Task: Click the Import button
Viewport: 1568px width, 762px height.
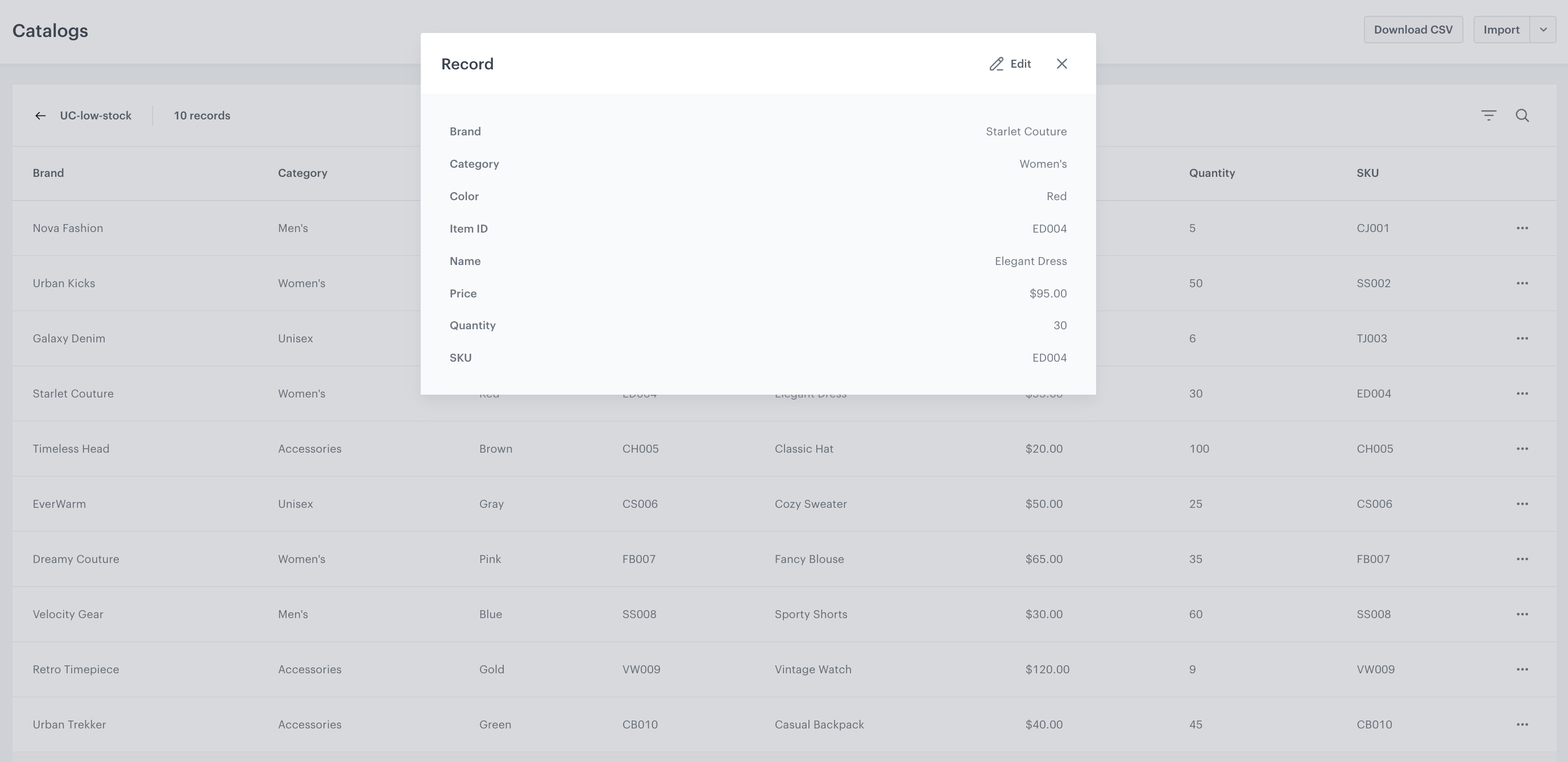Action: (x=1501, y=30)
